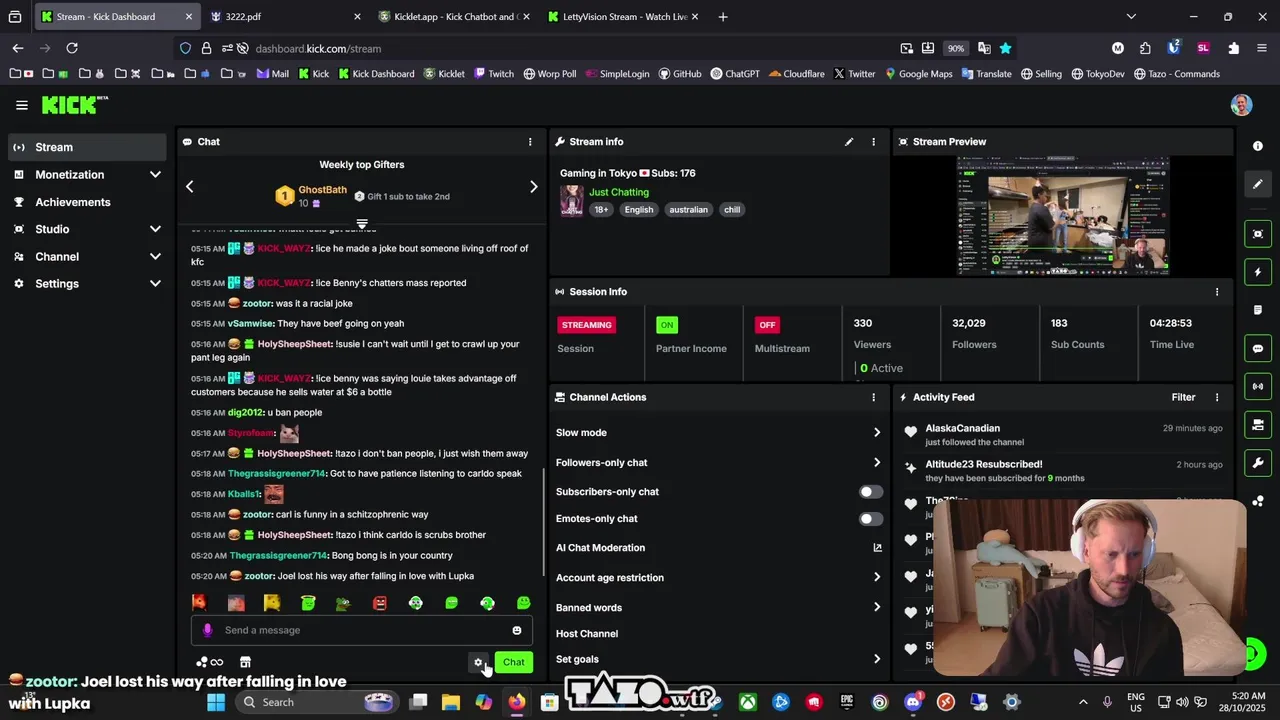
Task: Toggle the notes widget icon in right sidebar
Action: (x=1258, y=310)
